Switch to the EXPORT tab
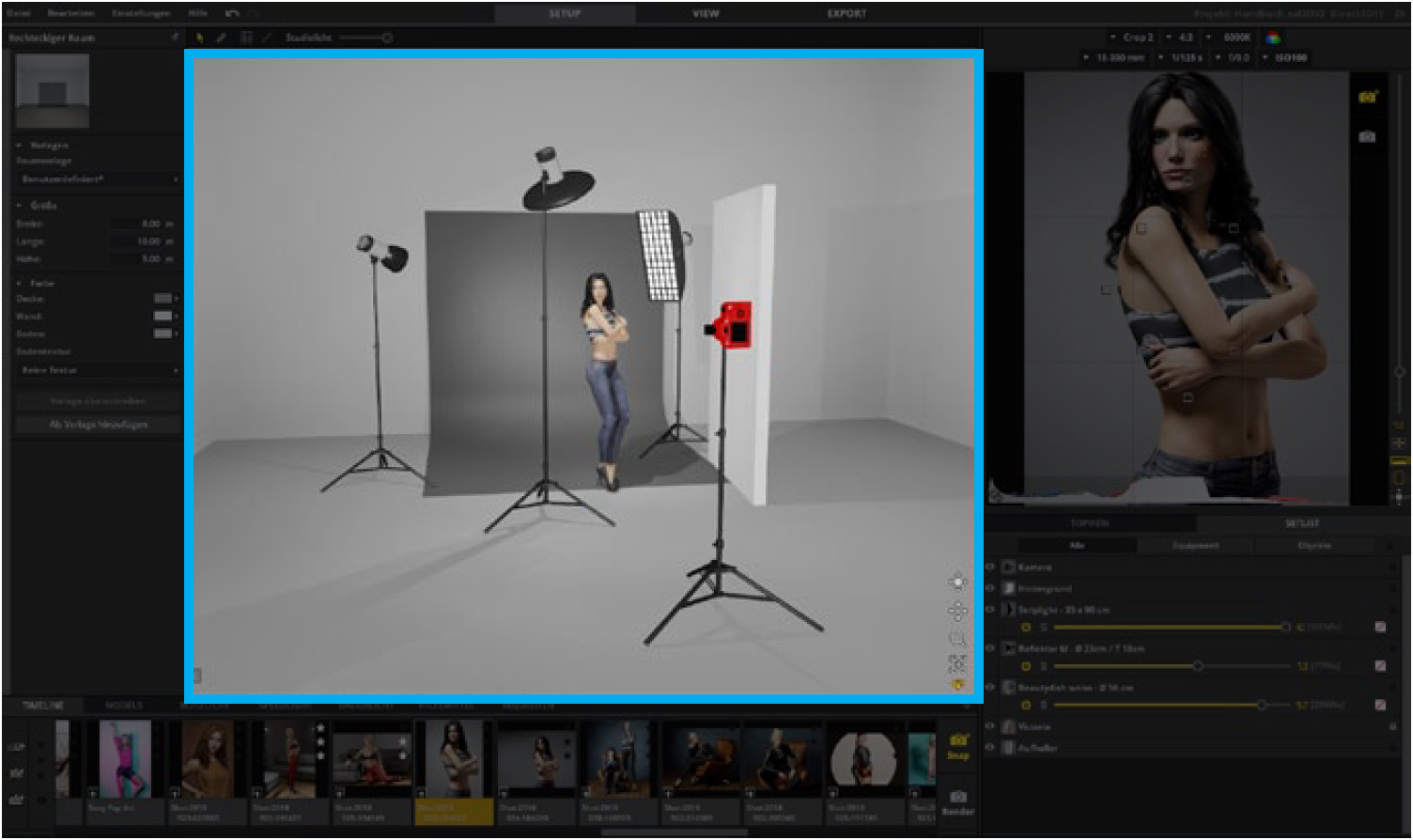 846,13
